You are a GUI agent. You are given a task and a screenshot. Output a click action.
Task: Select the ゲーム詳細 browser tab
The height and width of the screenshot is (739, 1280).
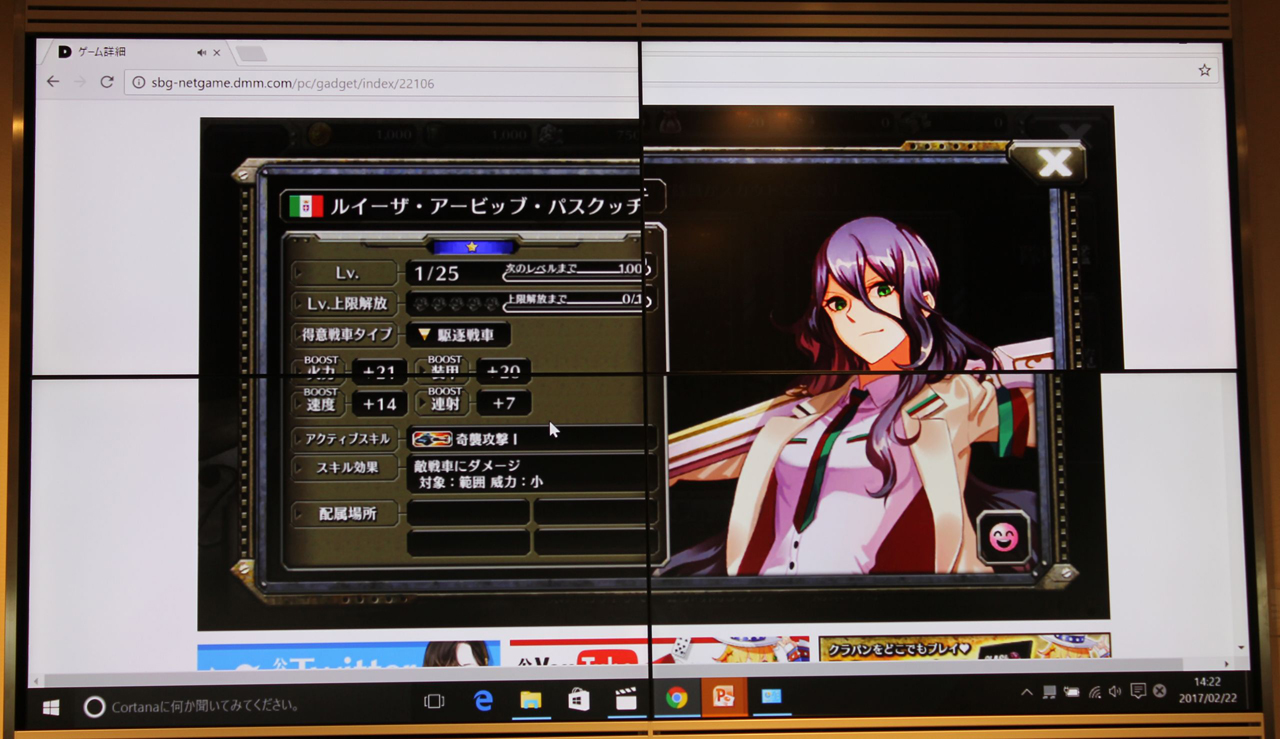pyautogui.click(x=136, y=52)
